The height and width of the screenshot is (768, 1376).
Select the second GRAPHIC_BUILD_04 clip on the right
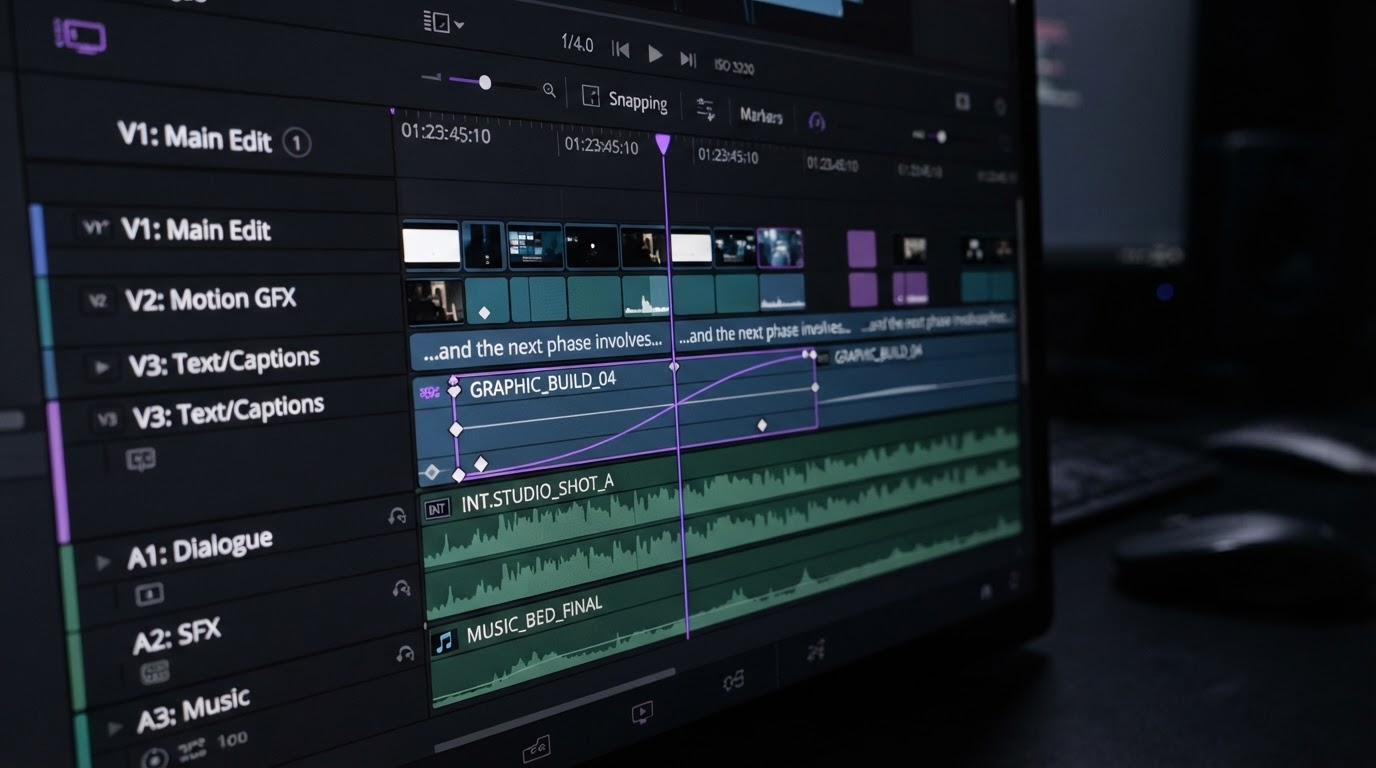878,354
